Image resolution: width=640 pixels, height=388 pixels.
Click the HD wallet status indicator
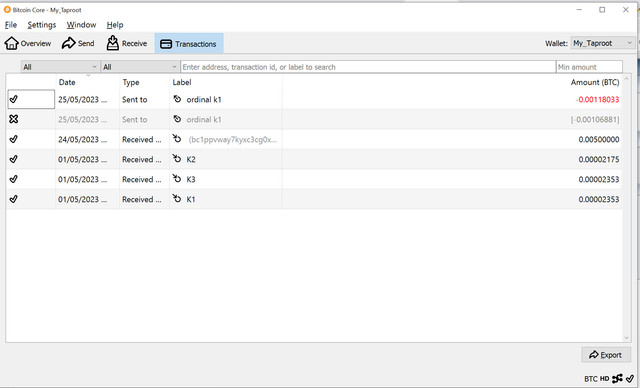(x=604, y=379)
